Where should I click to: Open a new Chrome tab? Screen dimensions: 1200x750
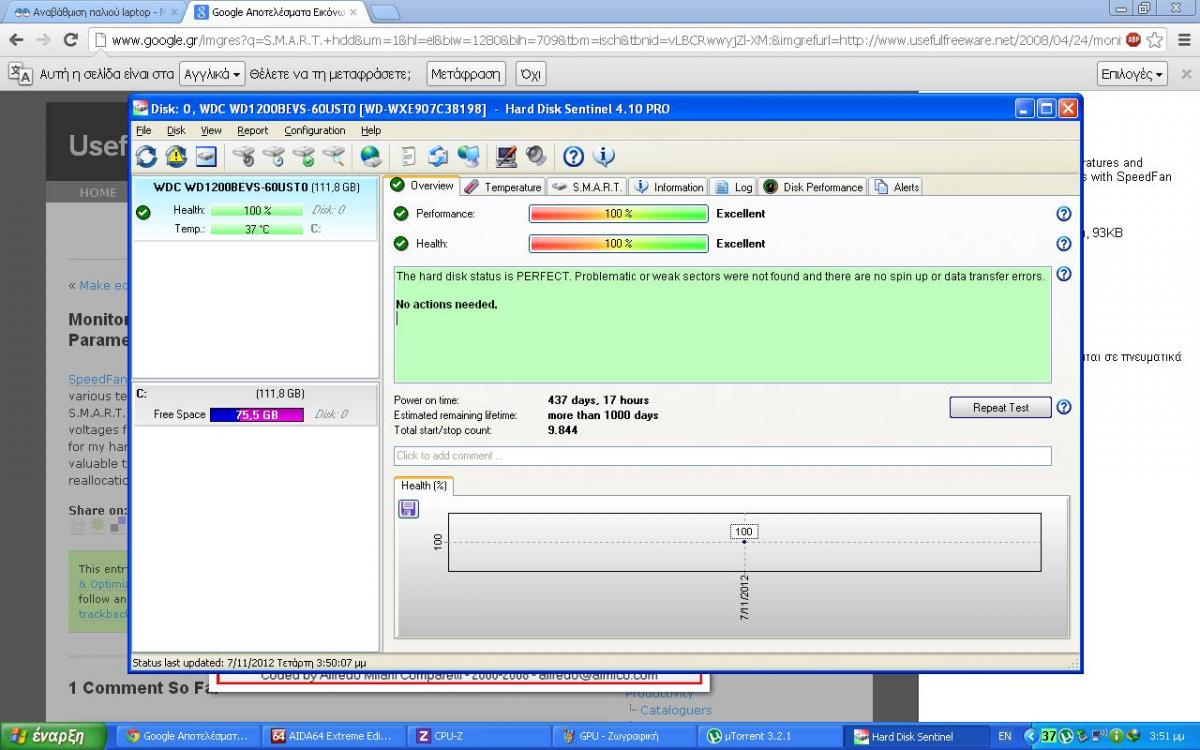[385, 12]
